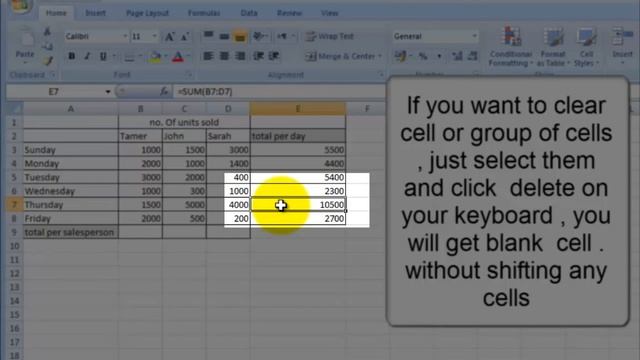
Task: Open the Data tab
Action: point(249,13)
